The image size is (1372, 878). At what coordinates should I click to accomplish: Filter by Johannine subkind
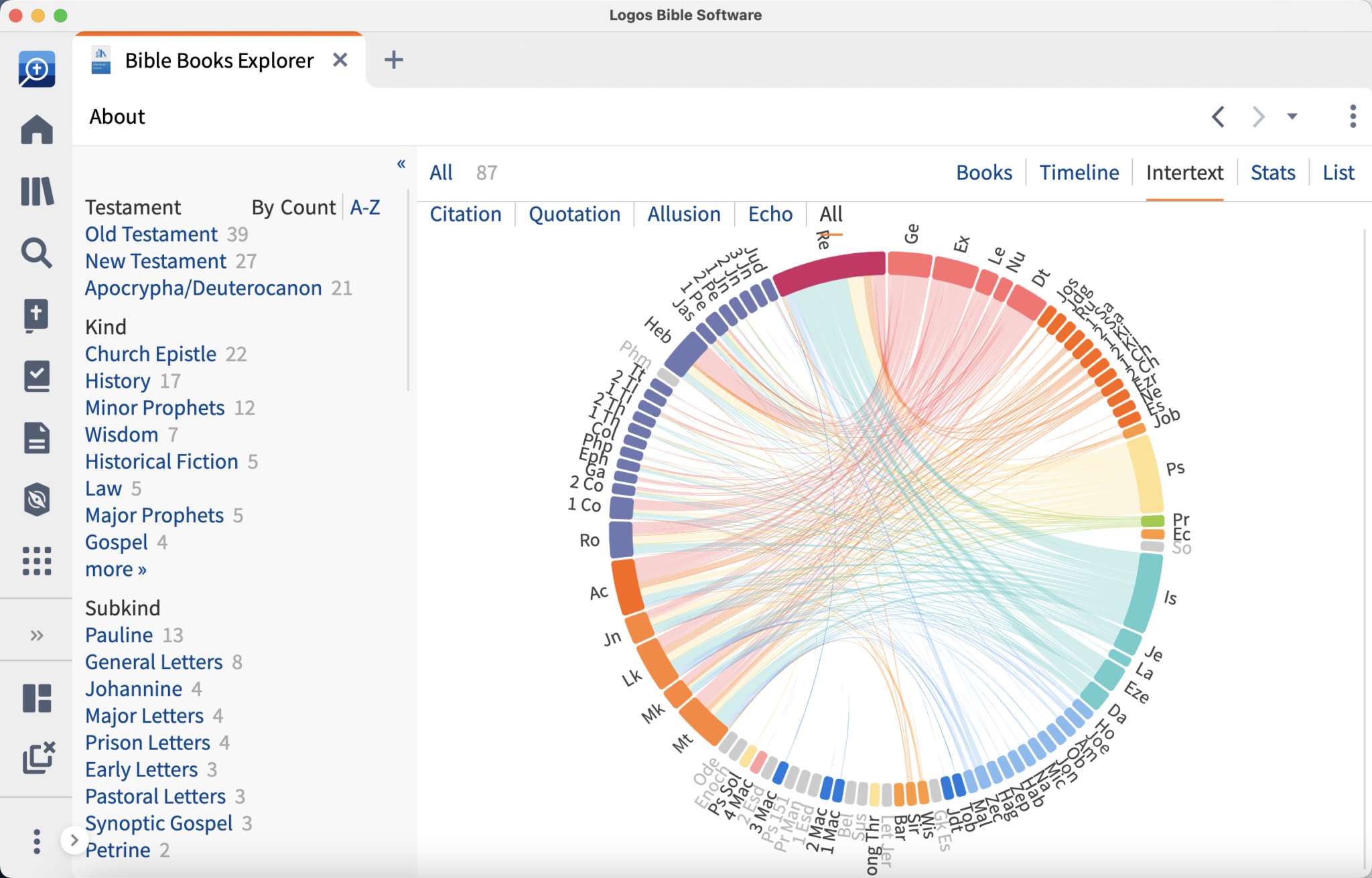(133, 688)
